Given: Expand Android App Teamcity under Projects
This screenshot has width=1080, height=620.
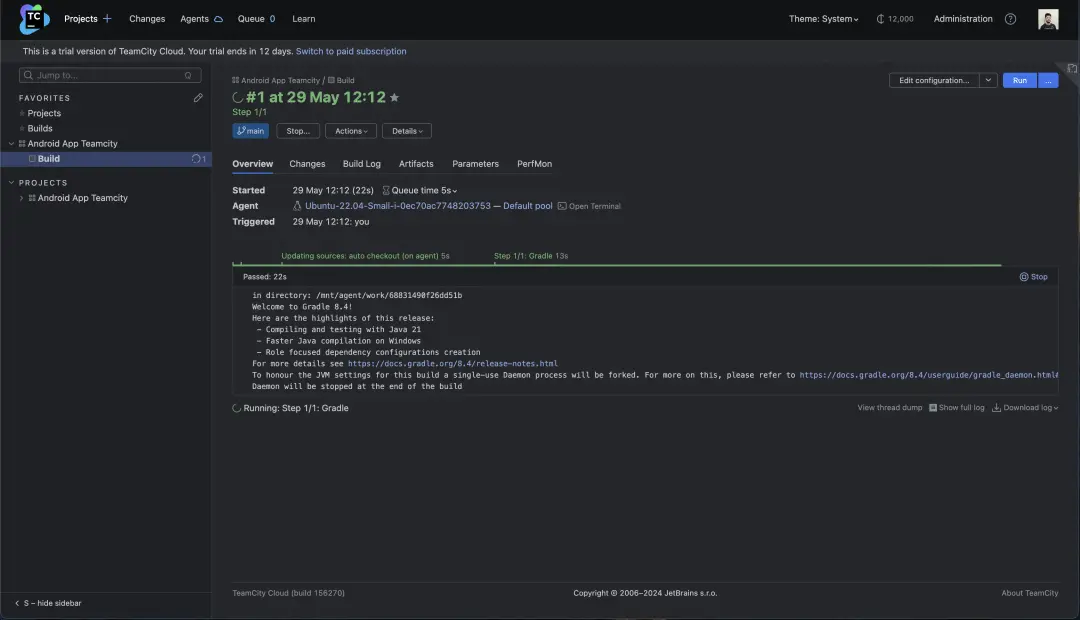Looking at the screenshot, I should [22, 198].
